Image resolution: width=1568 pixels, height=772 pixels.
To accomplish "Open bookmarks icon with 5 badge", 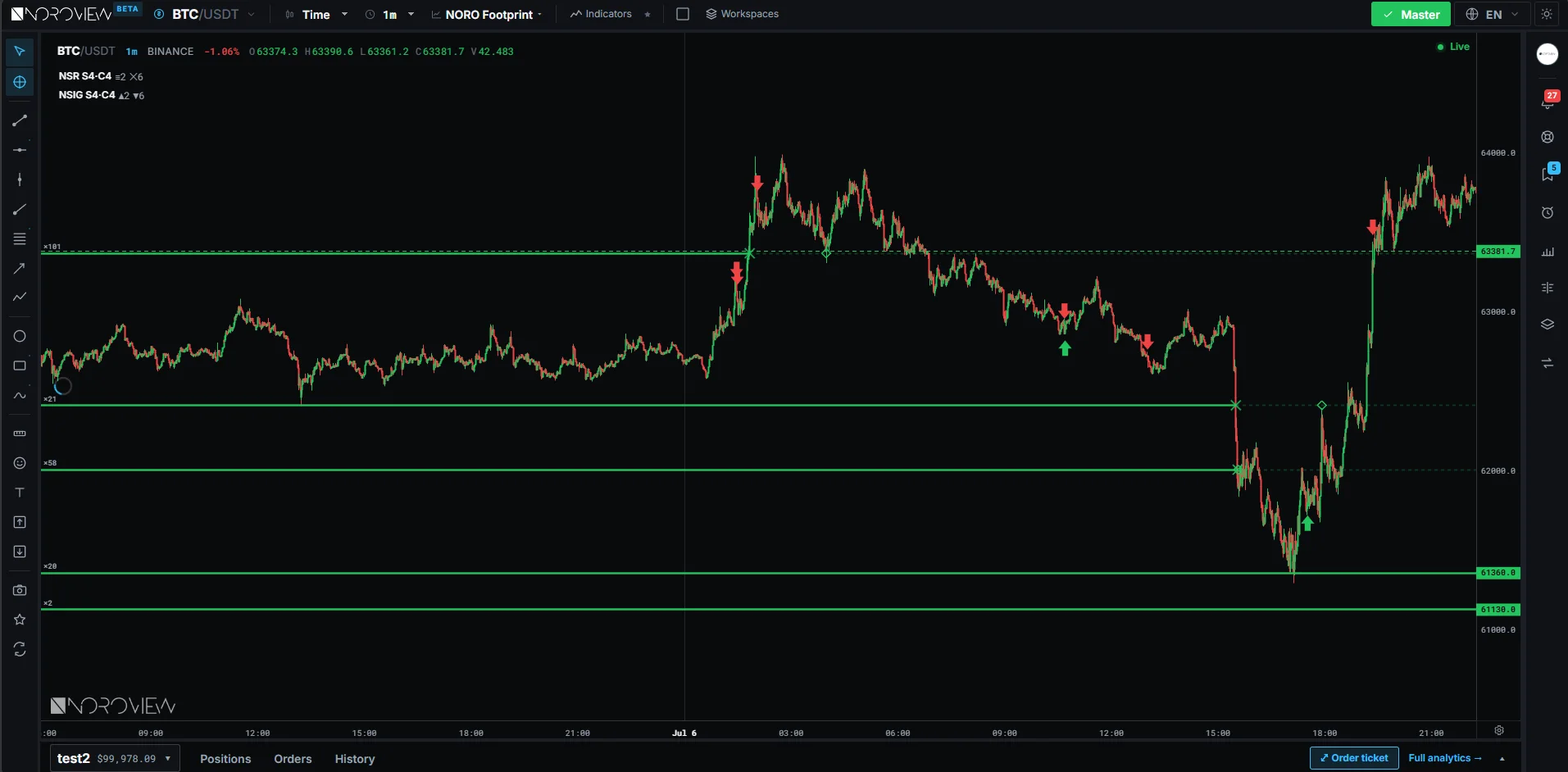I will 1548,173.
